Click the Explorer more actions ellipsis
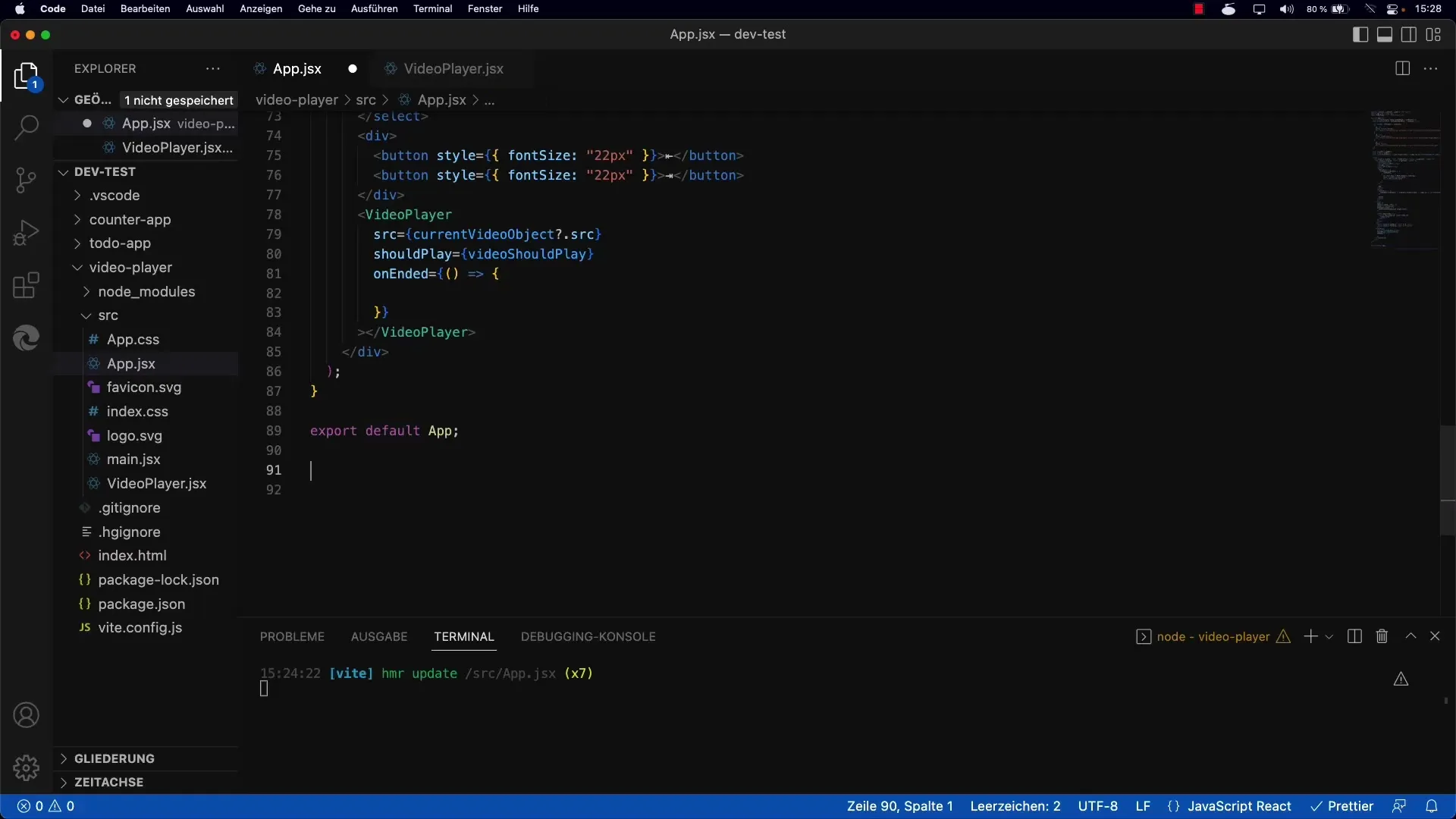 pyautogui.click(x=213, y=68)
